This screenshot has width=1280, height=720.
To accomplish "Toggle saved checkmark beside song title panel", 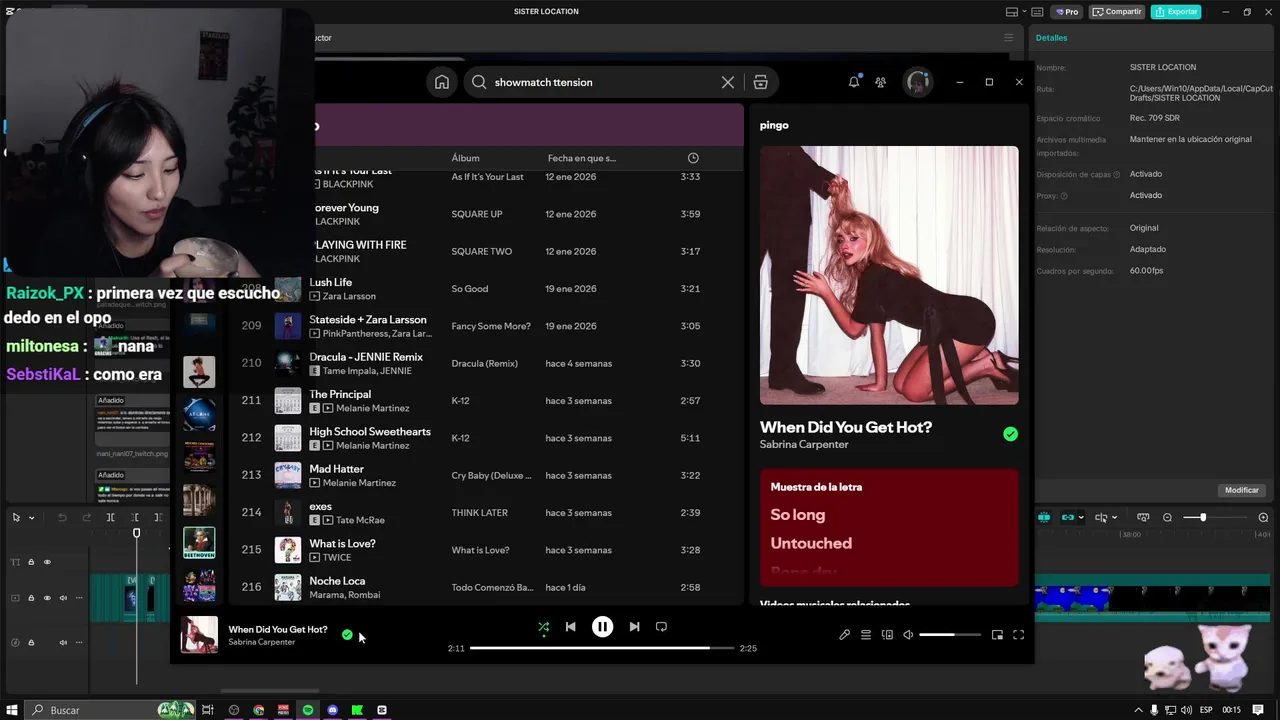I will click(x=1010, y=434).
